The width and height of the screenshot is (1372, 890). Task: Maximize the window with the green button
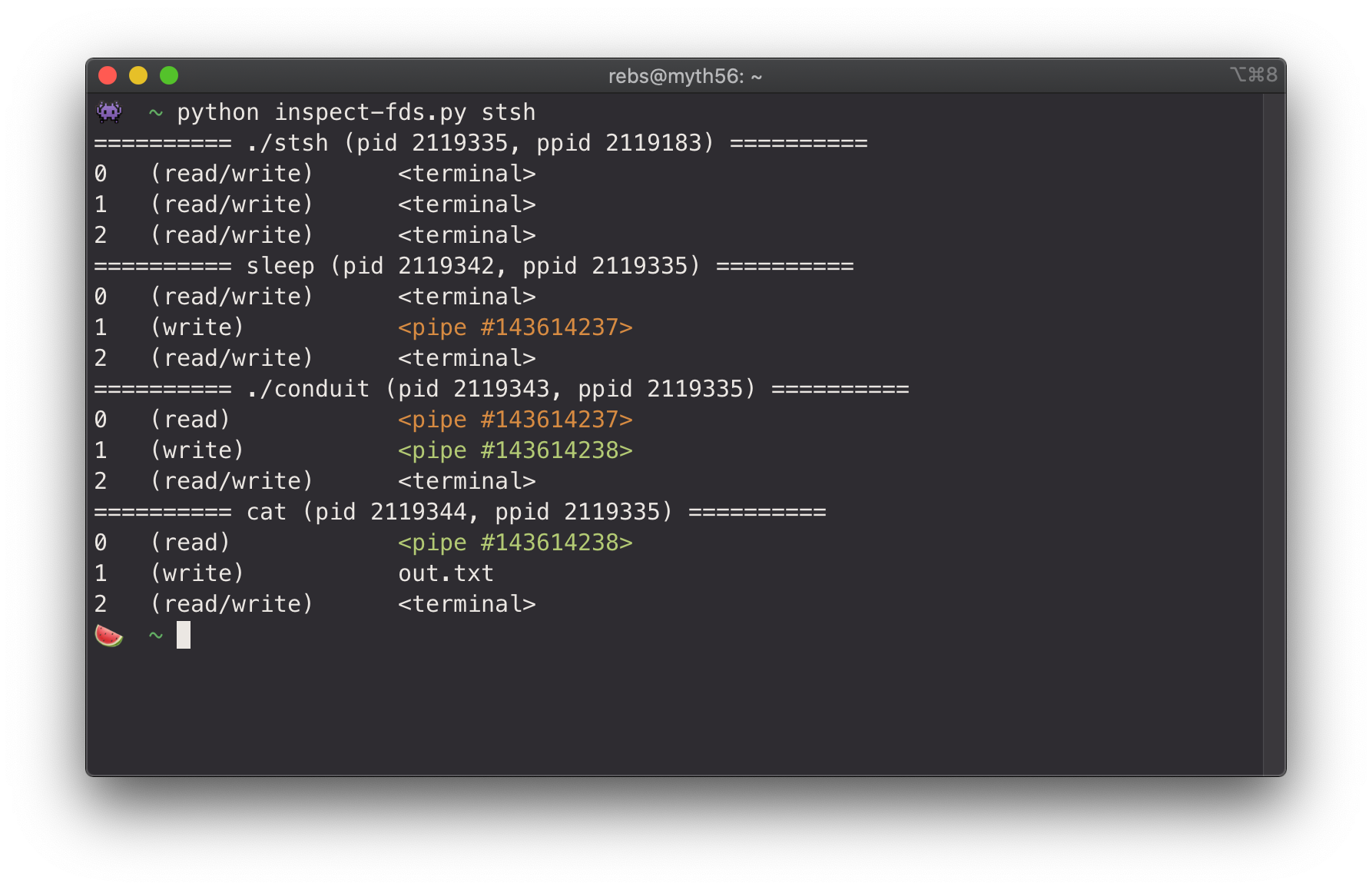coord(169,75)
